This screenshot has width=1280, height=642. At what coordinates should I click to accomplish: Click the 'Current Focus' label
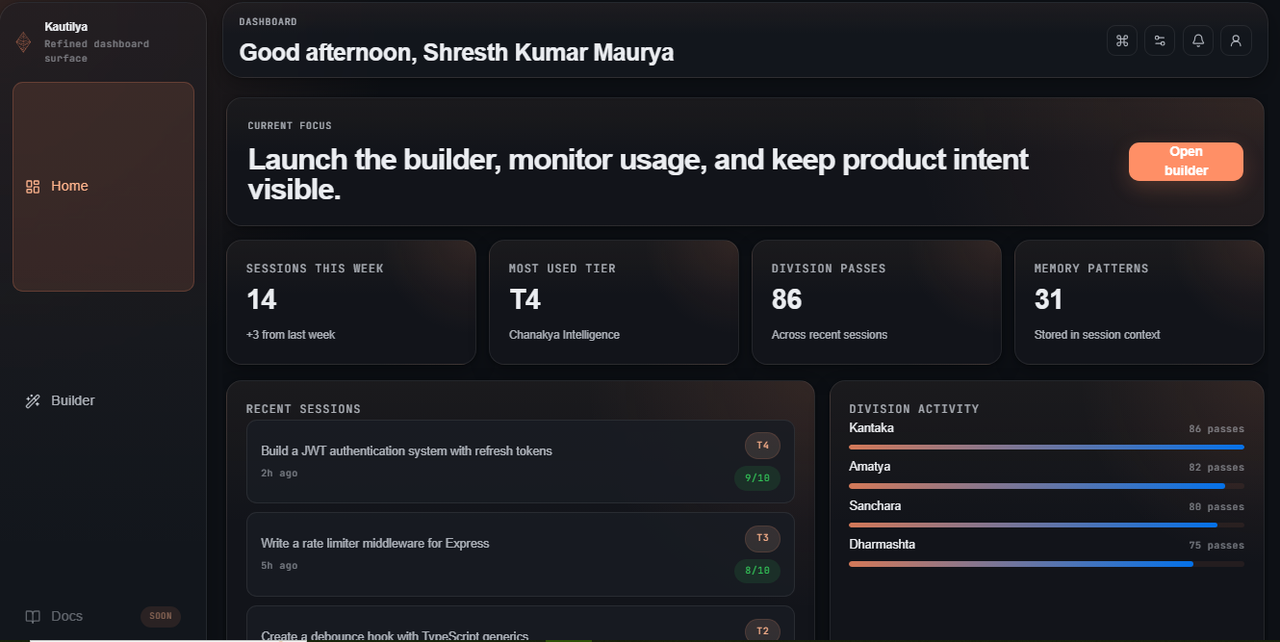(x=290, y=126)
